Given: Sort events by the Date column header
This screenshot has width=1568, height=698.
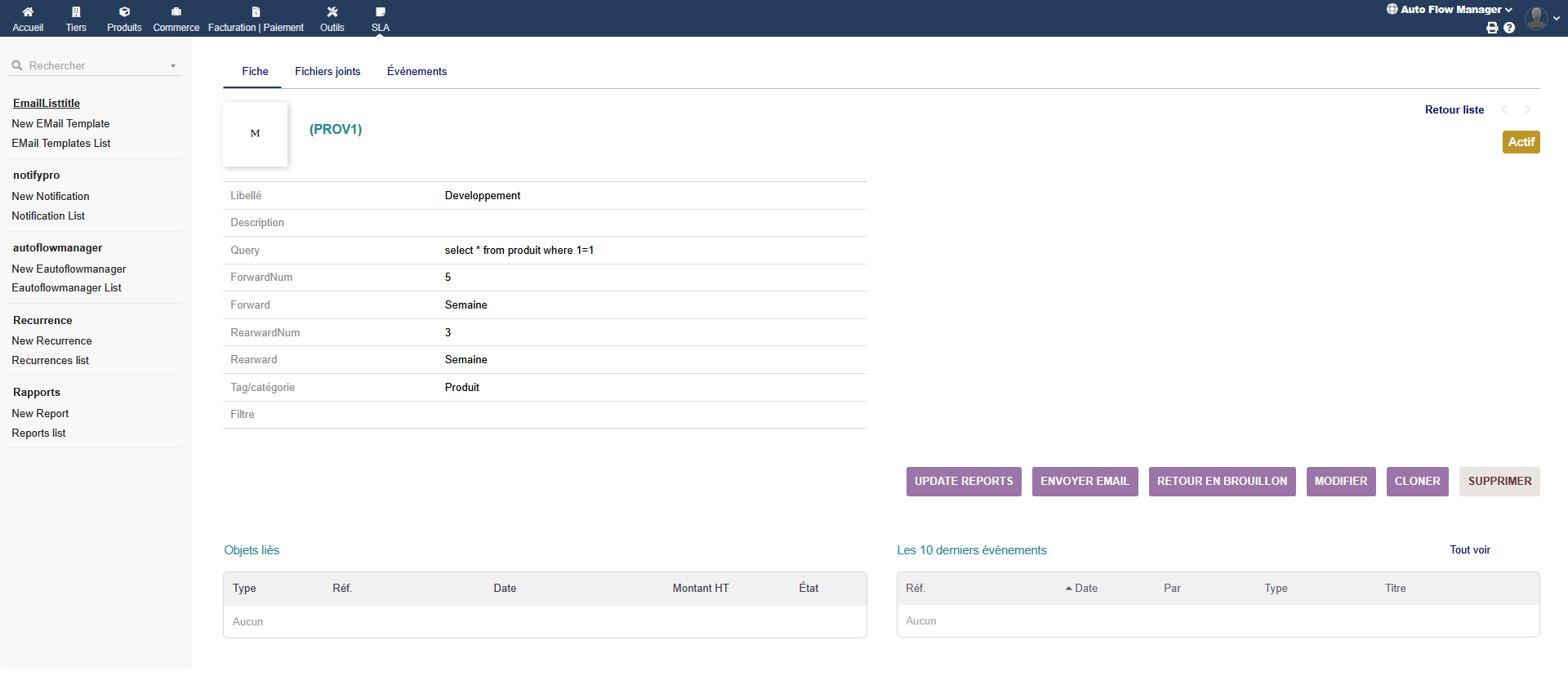Looking at the screenshot, I should tap(1085, 589).
